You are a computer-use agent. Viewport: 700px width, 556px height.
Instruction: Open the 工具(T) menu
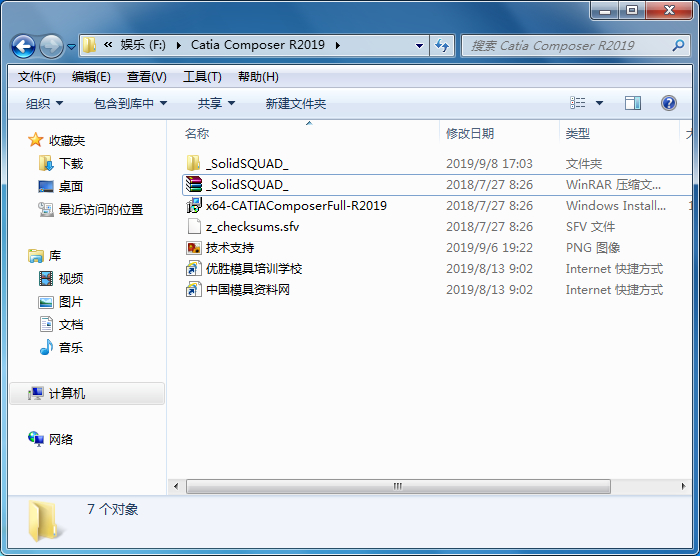coord(202,77)
